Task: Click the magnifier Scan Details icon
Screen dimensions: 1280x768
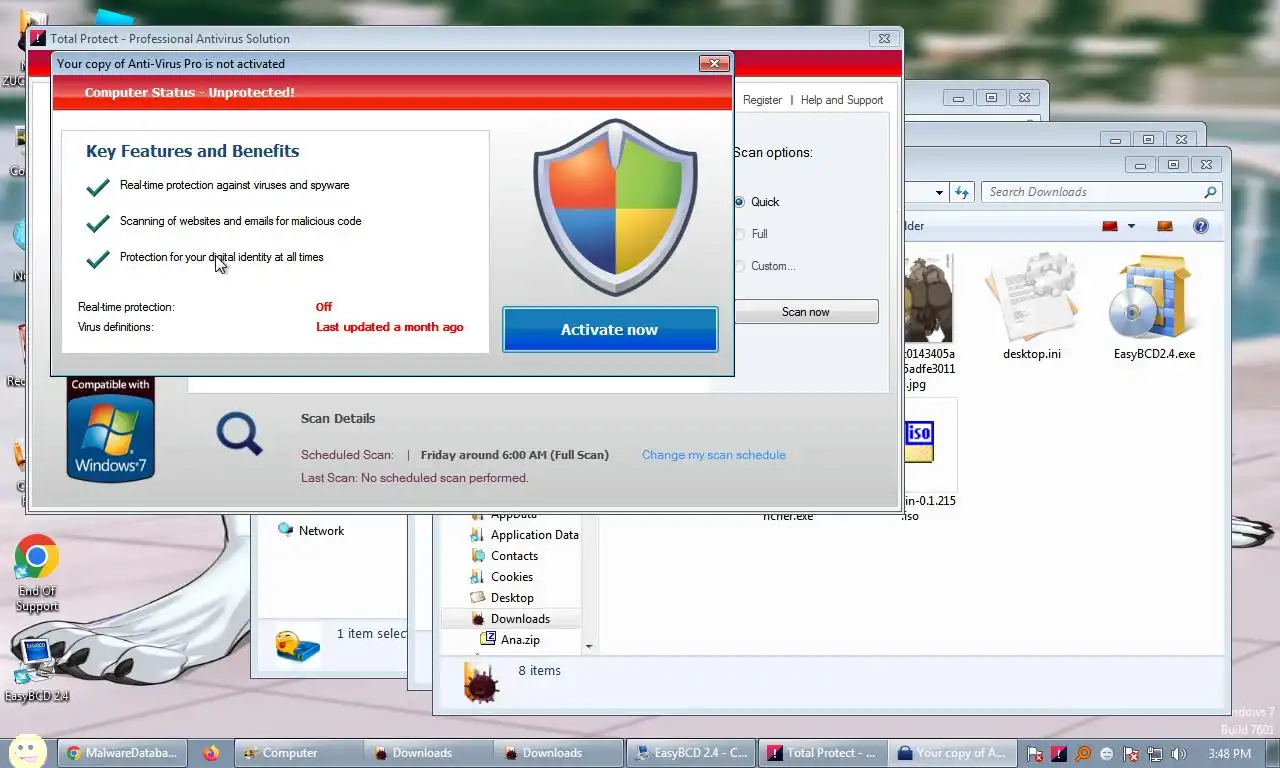Action: [x=239, y=434]
